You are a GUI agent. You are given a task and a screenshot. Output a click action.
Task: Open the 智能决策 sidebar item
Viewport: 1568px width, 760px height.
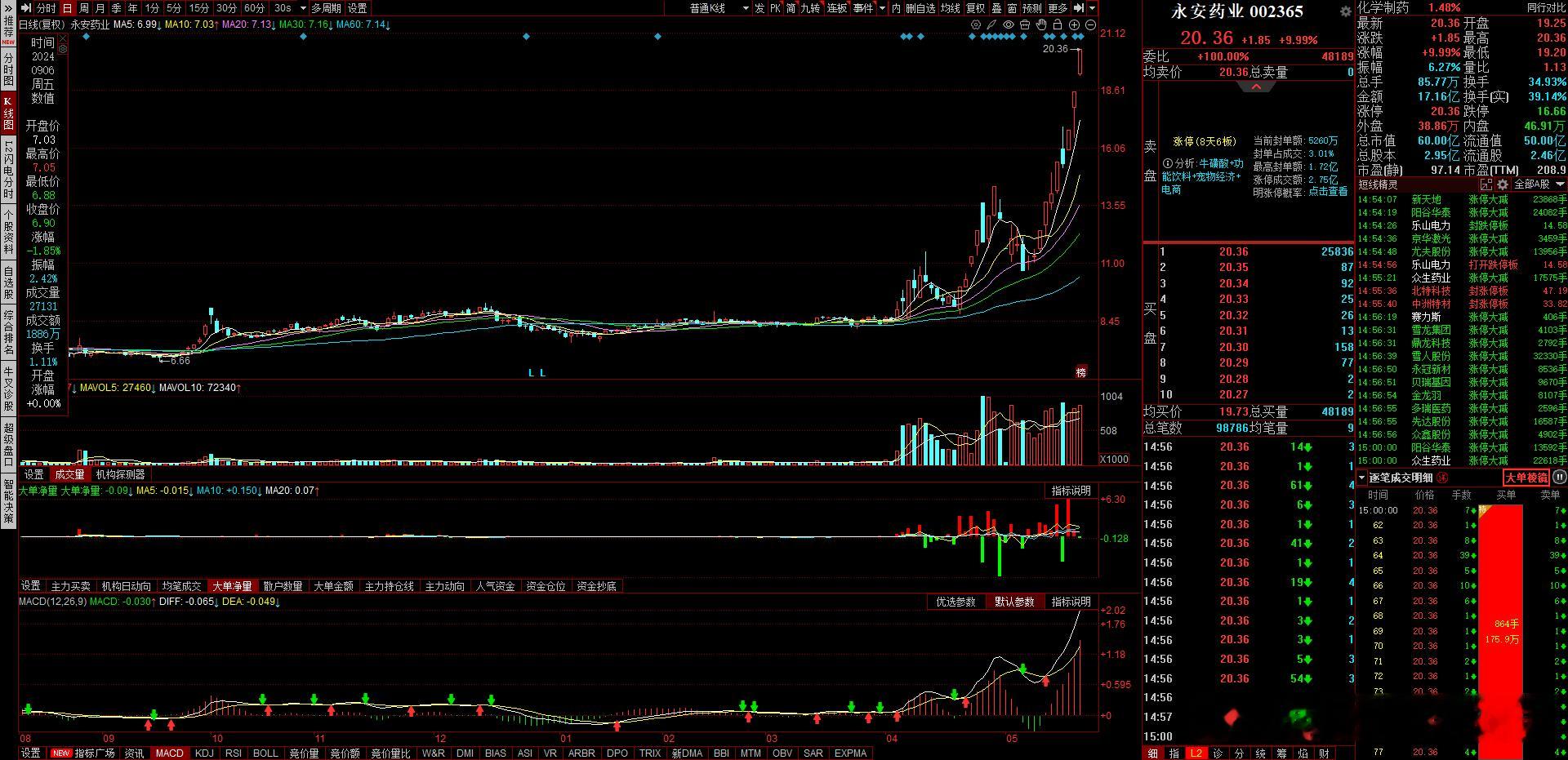tap(8, 500)
